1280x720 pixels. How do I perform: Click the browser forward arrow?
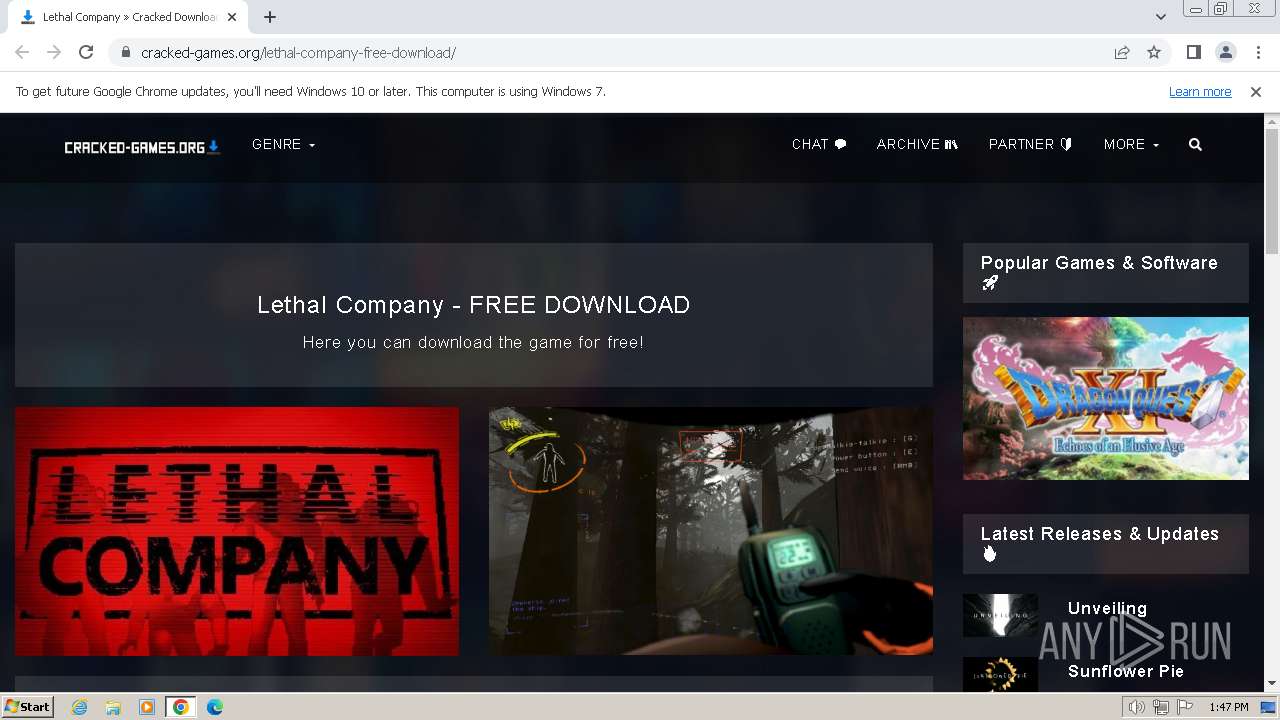(54, 52)
